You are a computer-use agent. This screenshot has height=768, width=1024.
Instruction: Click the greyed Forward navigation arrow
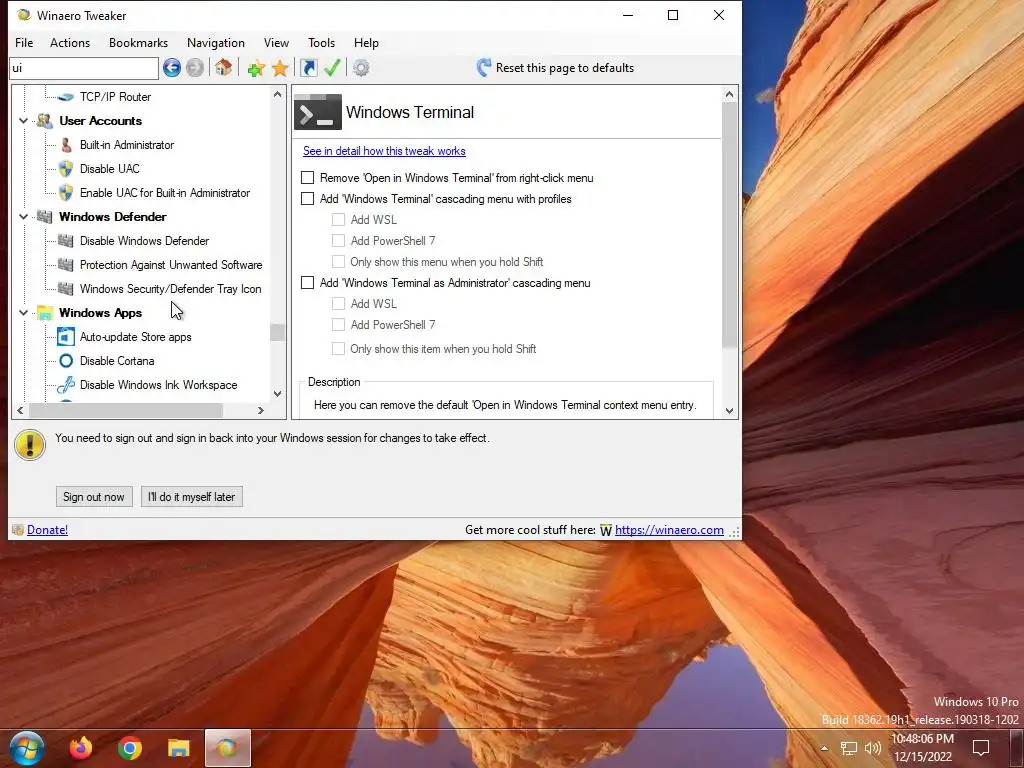click(195, 67)
